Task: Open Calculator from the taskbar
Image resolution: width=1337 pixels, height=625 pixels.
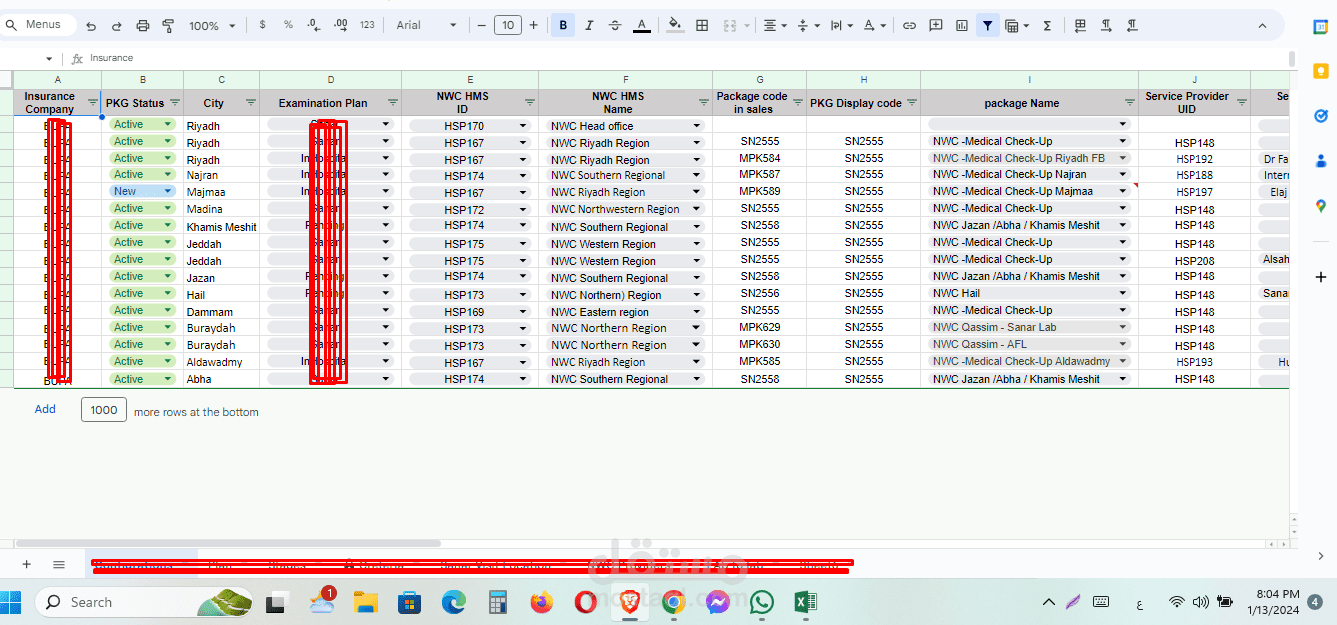Action: 497,602
